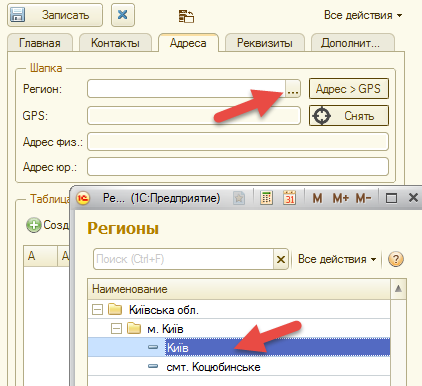
Task: Switch to the Контакты tab
Action: tap(115, 43)
